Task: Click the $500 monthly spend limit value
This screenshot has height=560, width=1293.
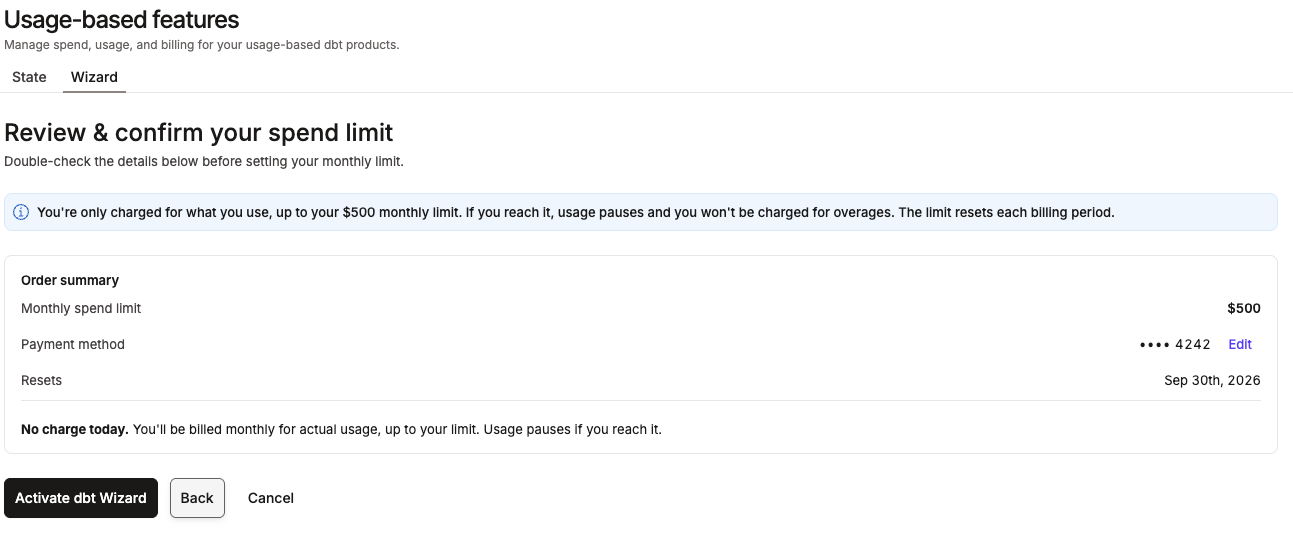Action: tap(1244, 308)
